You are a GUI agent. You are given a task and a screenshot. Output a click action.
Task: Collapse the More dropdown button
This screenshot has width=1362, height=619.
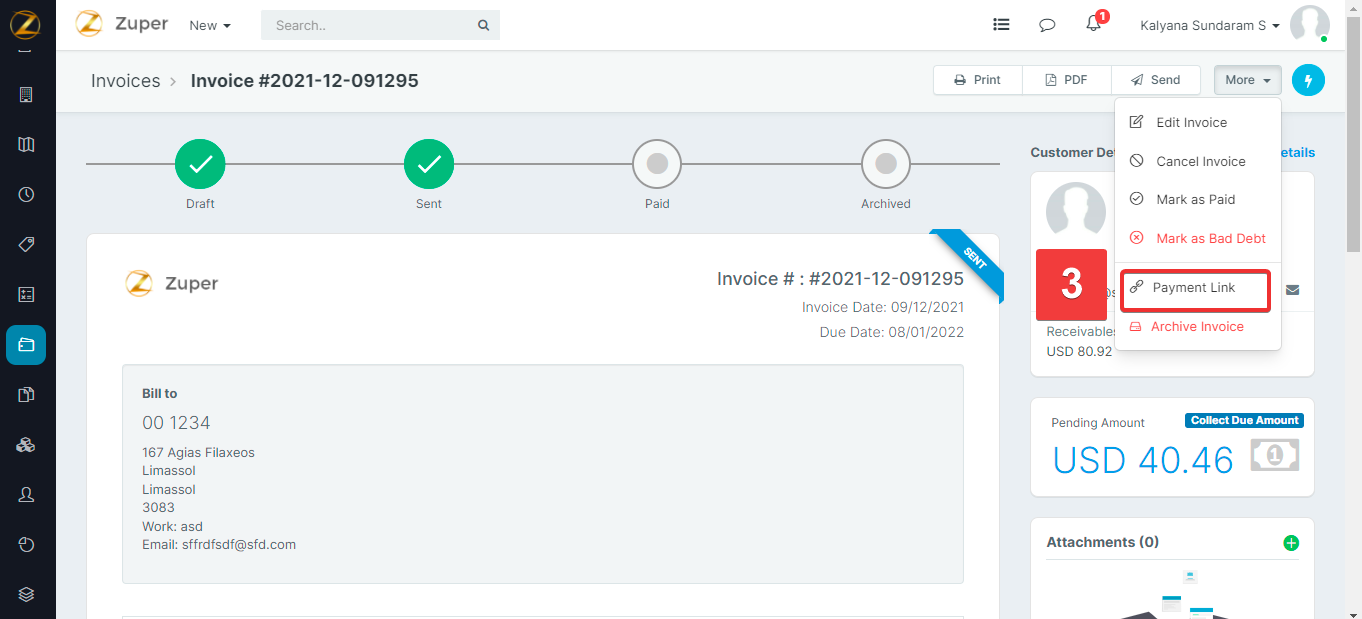pyautogui.click(x=1247, y=80)
